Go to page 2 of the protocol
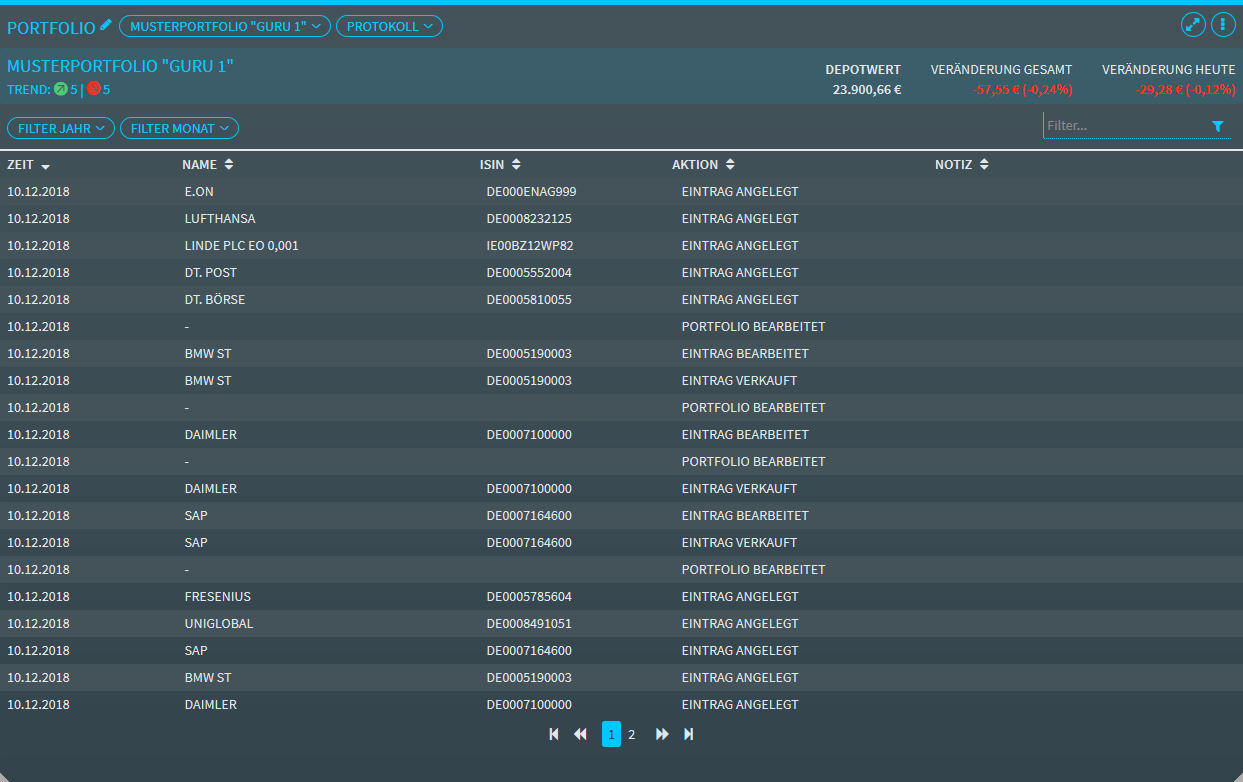This screenshot has height=782, width=1243. (631, 734)
